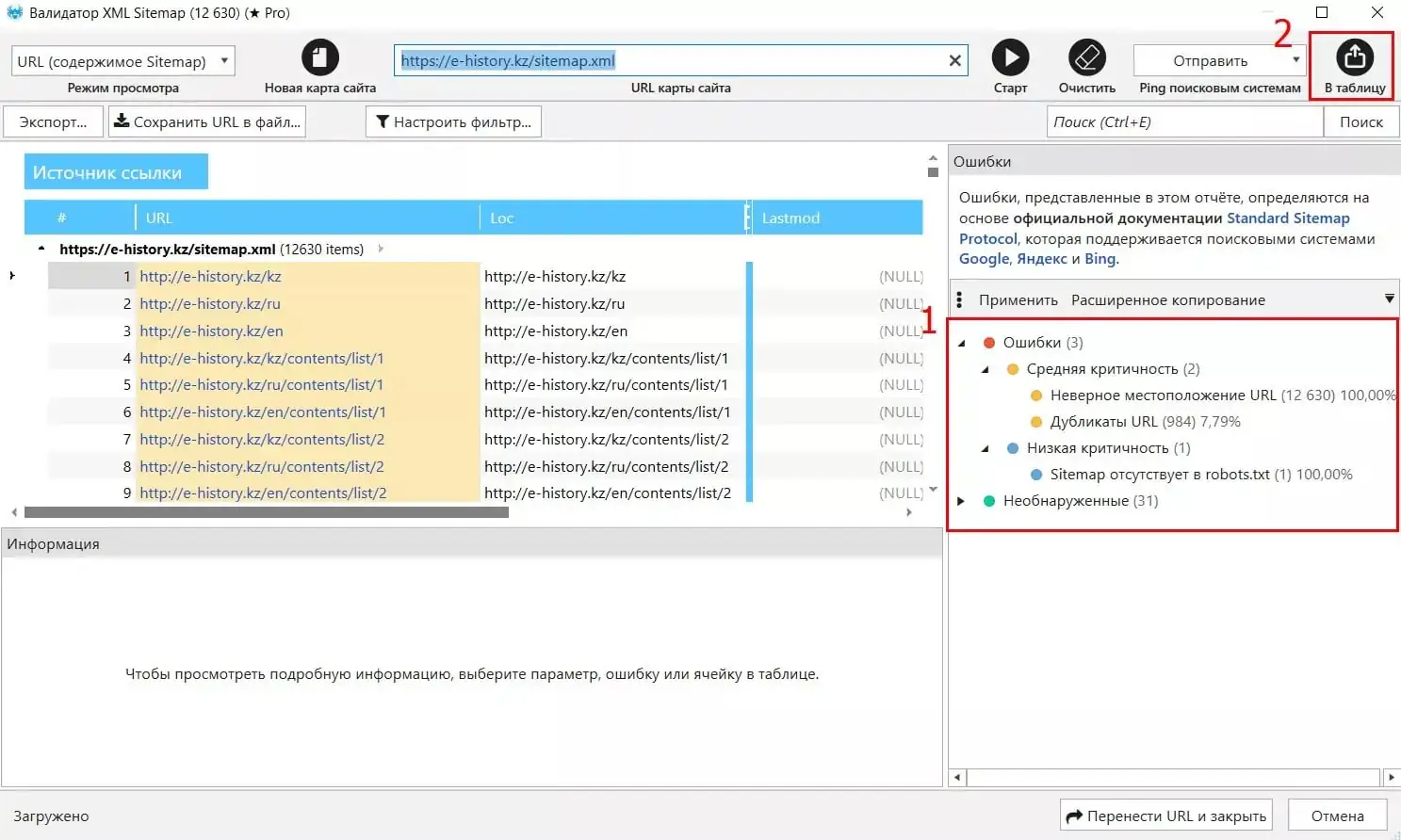
Task: Click the Отмена button
Action: pos(1337,816)
